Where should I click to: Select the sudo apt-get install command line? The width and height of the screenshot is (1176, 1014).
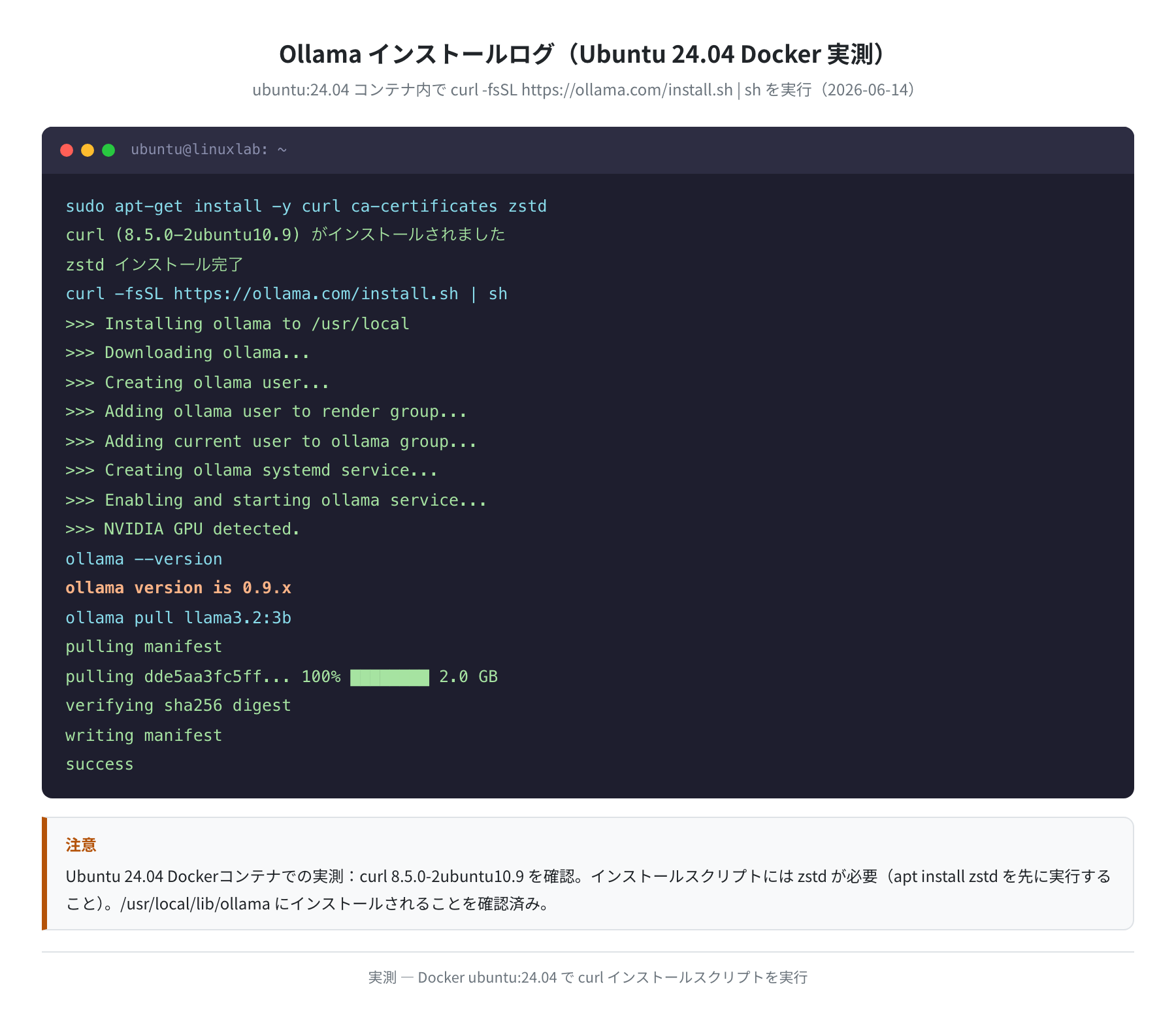point(306,206)
